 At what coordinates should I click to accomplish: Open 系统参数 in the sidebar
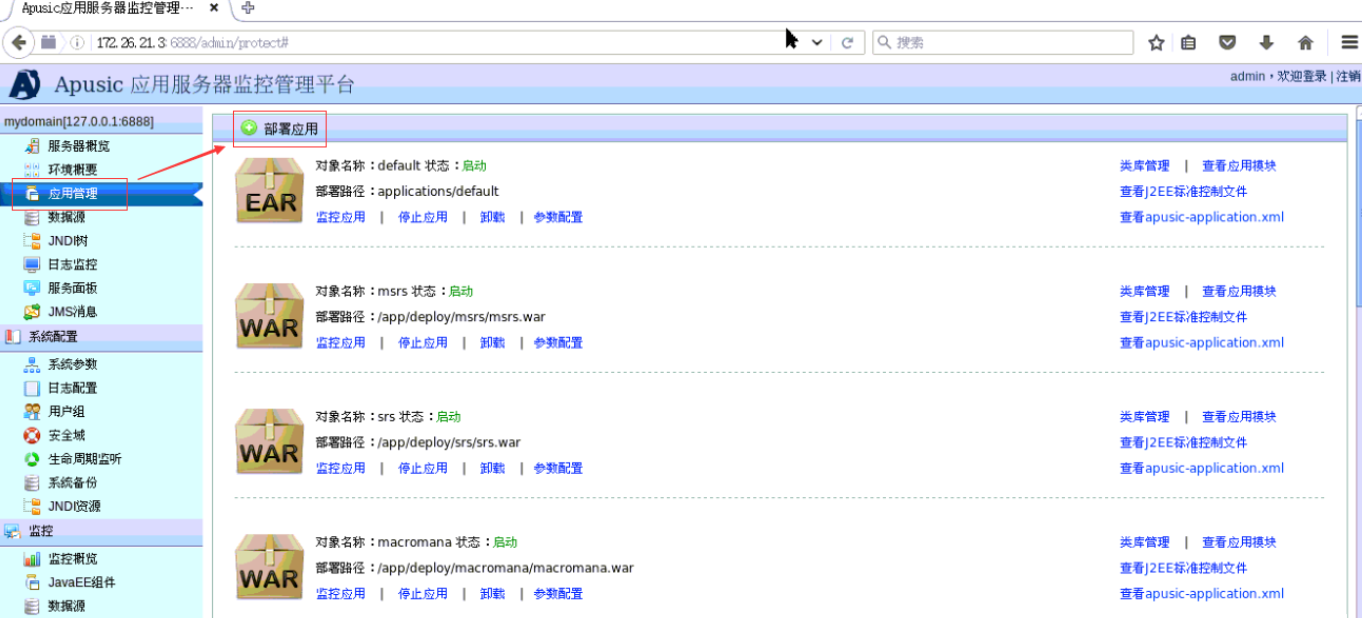coord(73,365)
